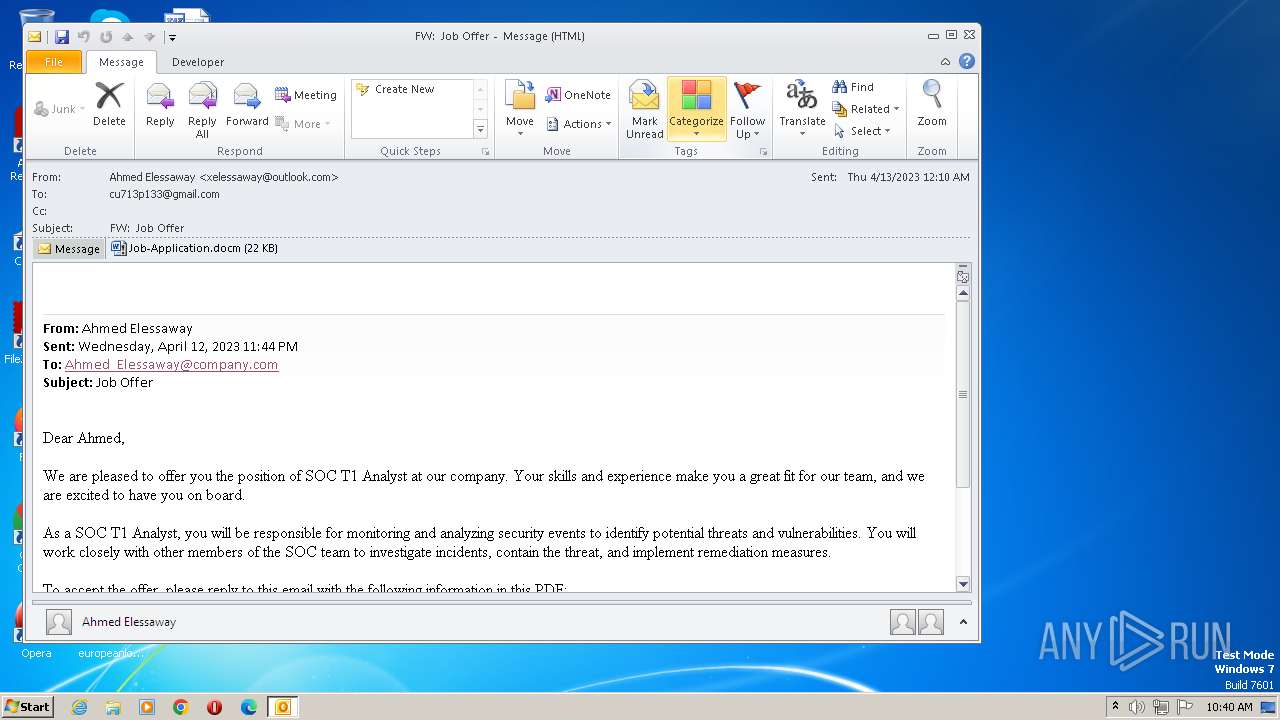The height and width of the screenshot is (720, 1280).
Task: Open Opera red icon on taskbar
Action: (214, 707)
